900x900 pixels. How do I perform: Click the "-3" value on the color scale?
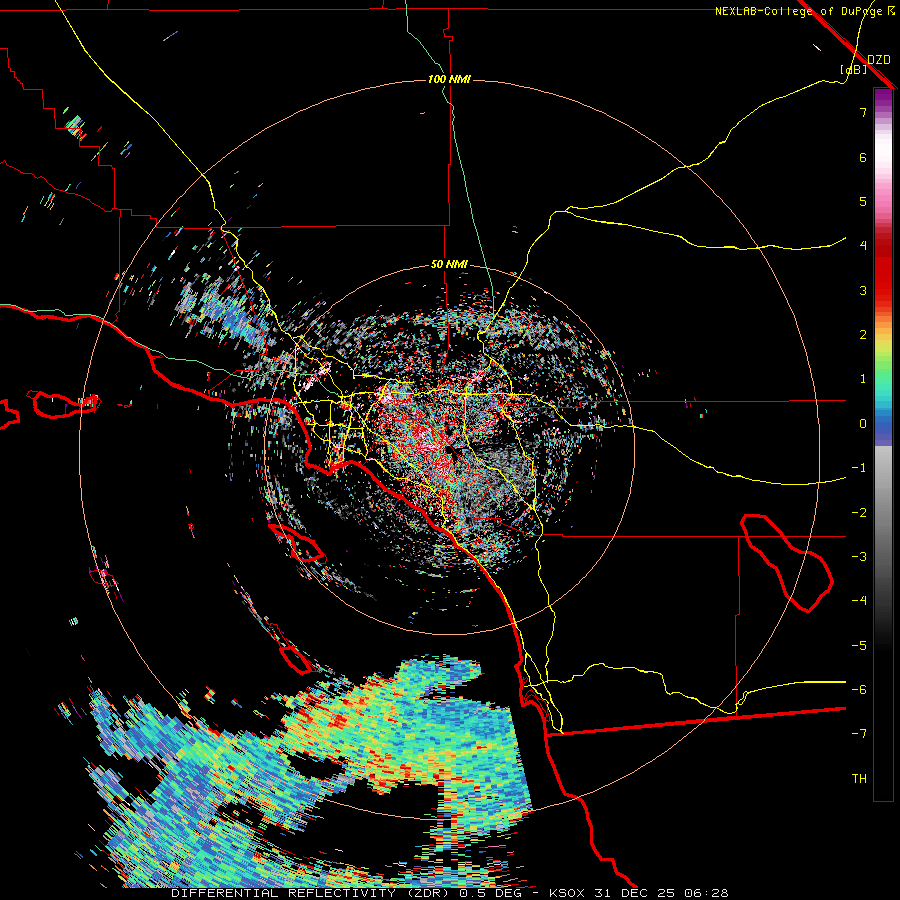click(859, 557)
